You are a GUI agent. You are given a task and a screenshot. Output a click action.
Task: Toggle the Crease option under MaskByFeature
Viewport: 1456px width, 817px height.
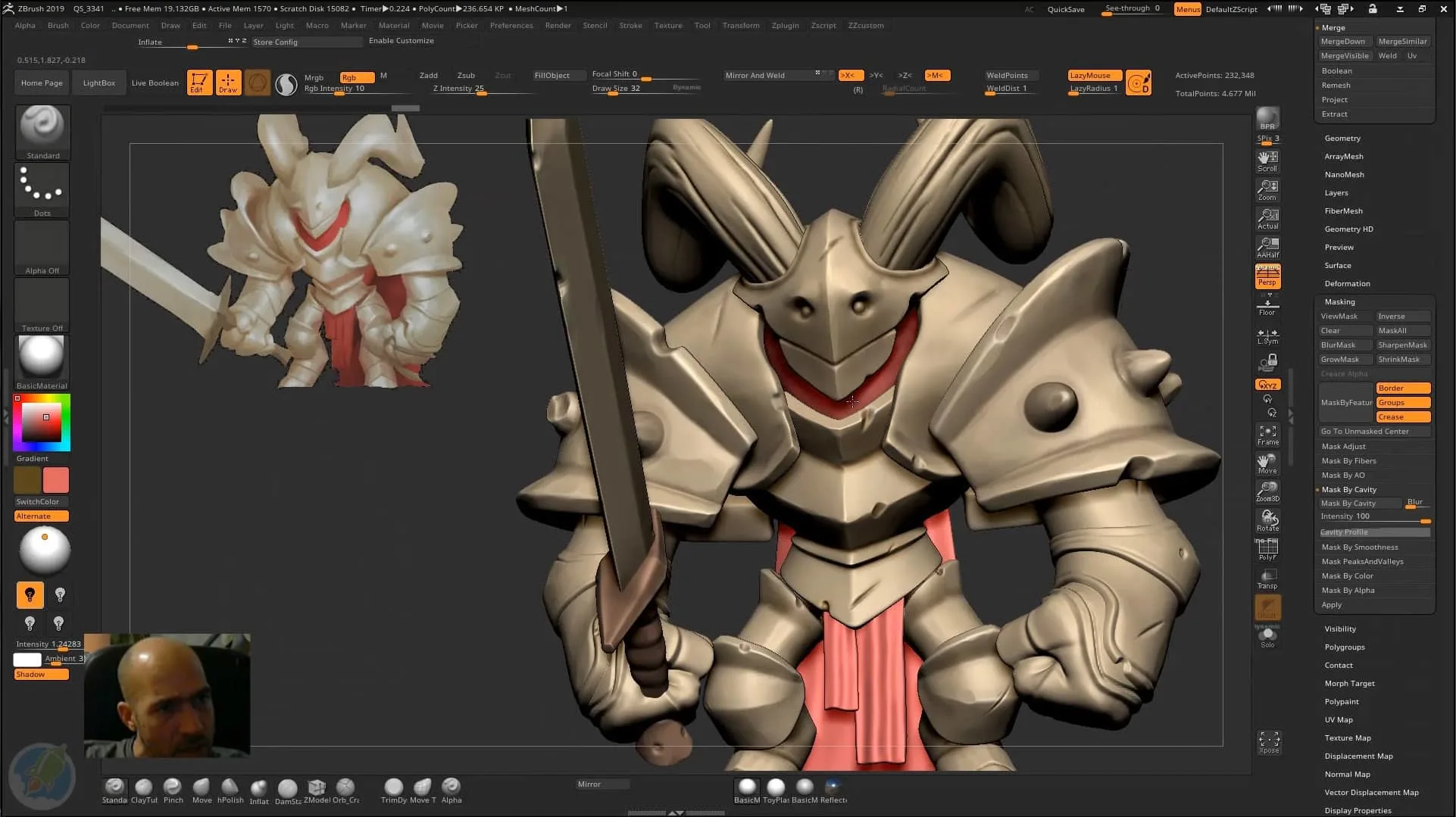(1402, 416)
